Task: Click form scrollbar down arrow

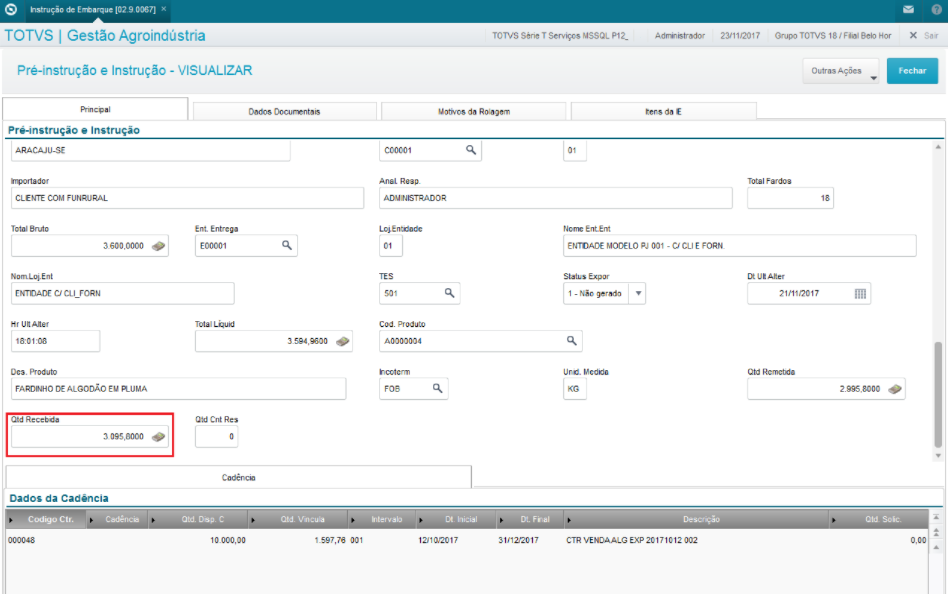Action: point(938,456)
